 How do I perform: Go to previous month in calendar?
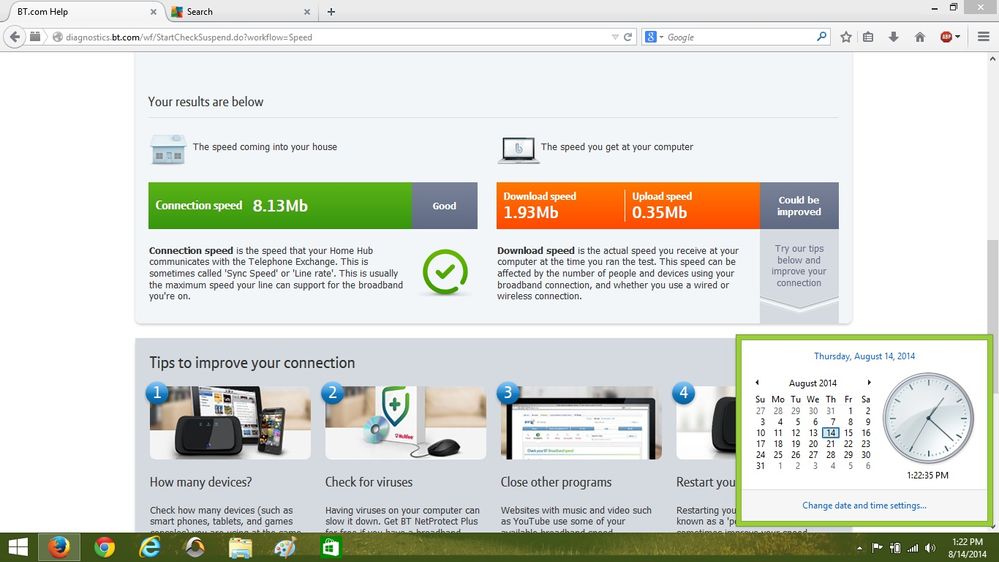pyautogui.click(x=757, y=382)
